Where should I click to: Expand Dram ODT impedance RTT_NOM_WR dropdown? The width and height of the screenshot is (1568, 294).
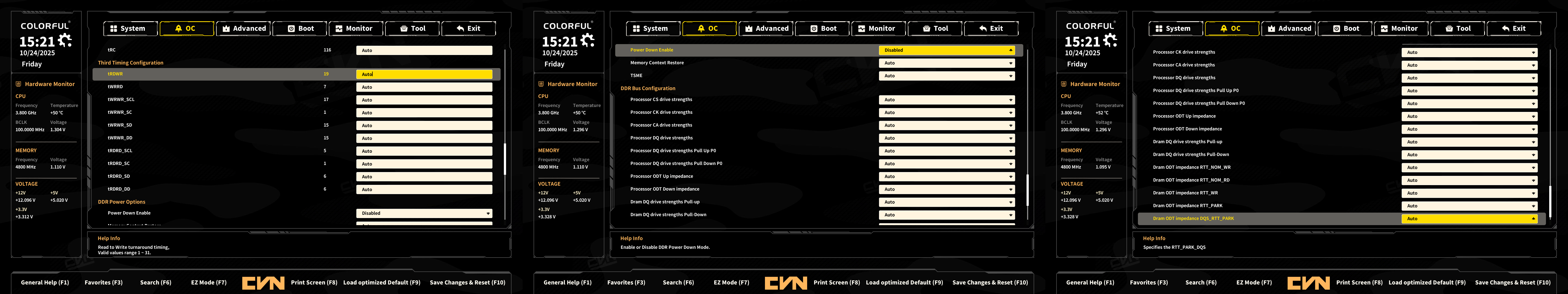click(1469, 167)
